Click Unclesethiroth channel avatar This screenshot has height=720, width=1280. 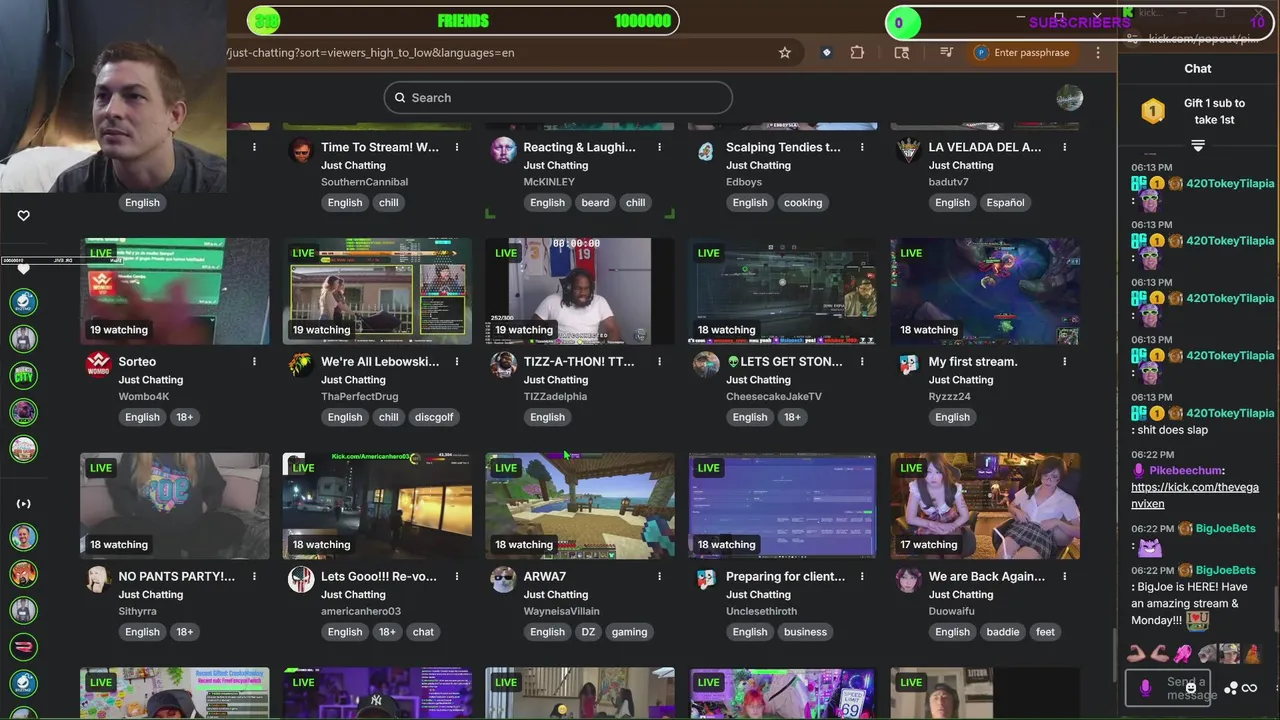[x=706, y=579]
